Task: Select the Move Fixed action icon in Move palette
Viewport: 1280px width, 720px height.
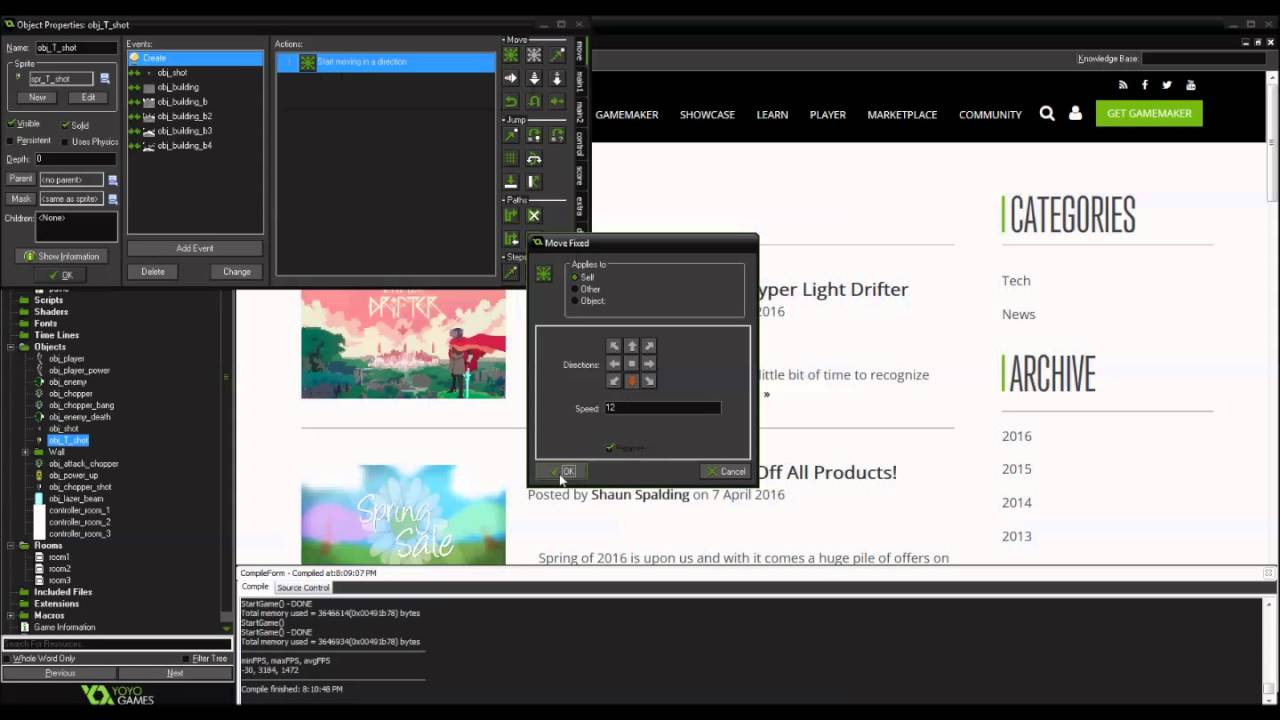Action: pyautogui.click(x=511, y=55)
